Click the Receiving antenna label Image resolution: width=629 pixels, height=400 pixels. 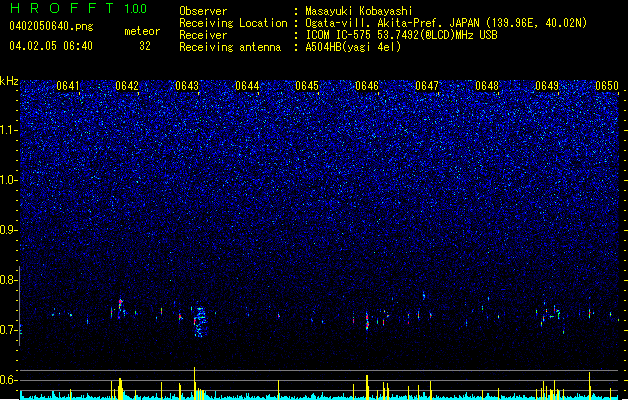(230, 47)
